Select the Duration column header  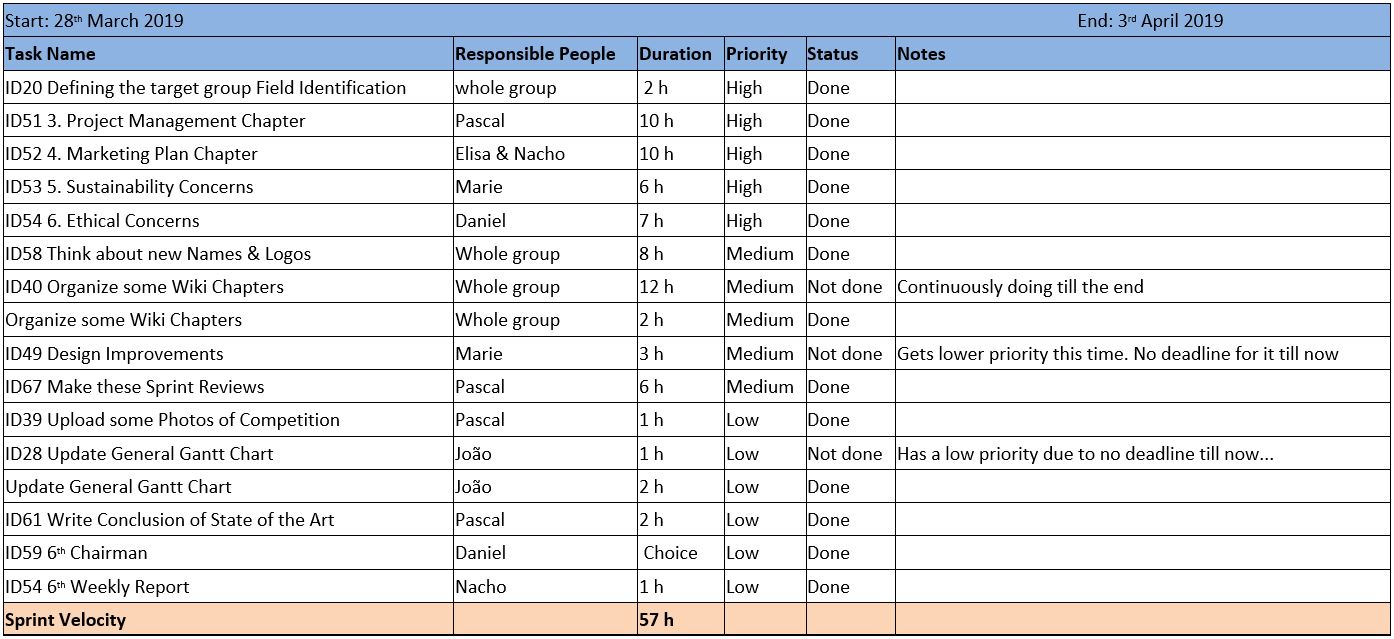coord(680,54)
